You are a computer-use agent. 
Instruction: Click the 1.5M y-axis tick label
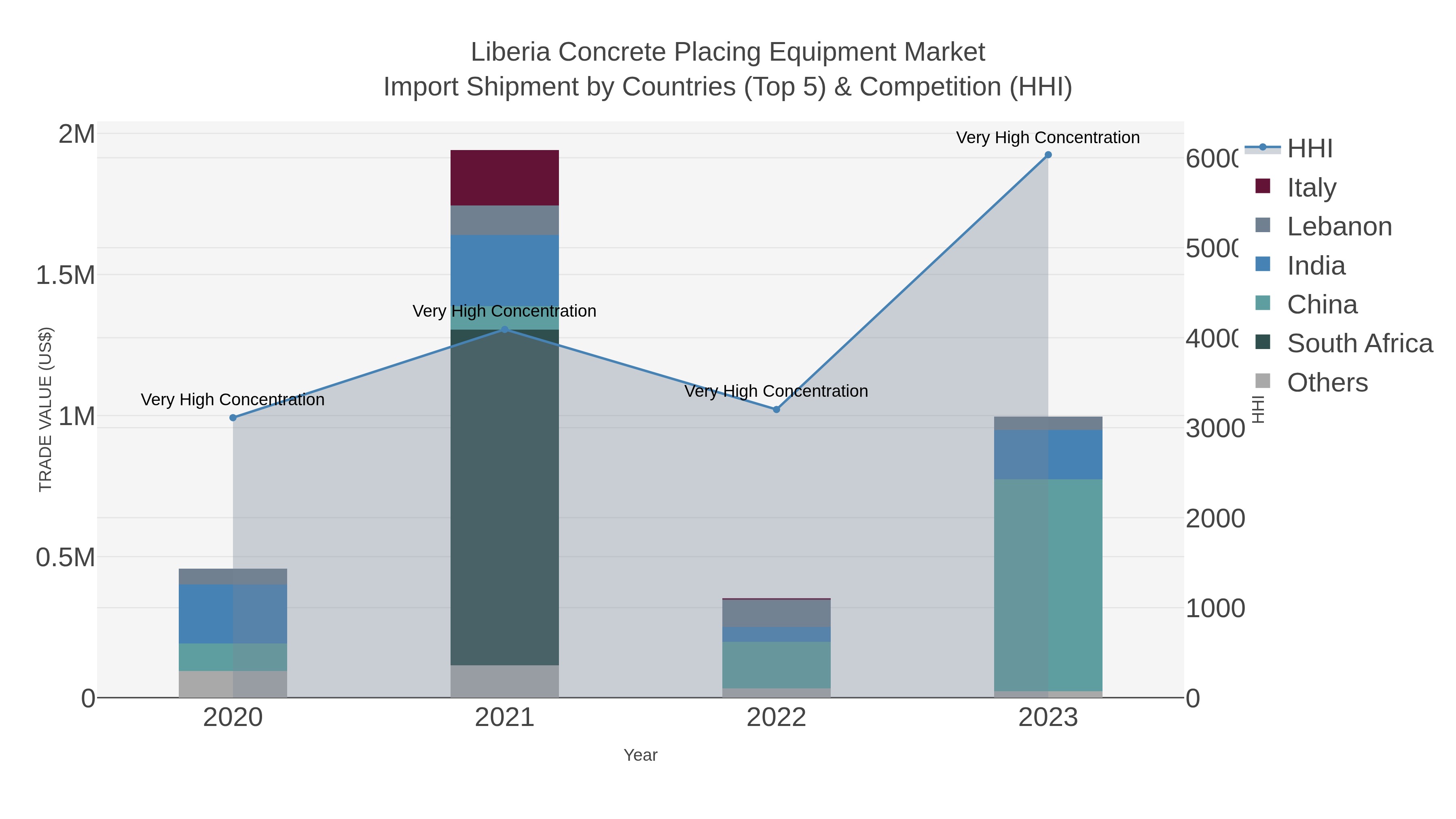coord(66,275)
